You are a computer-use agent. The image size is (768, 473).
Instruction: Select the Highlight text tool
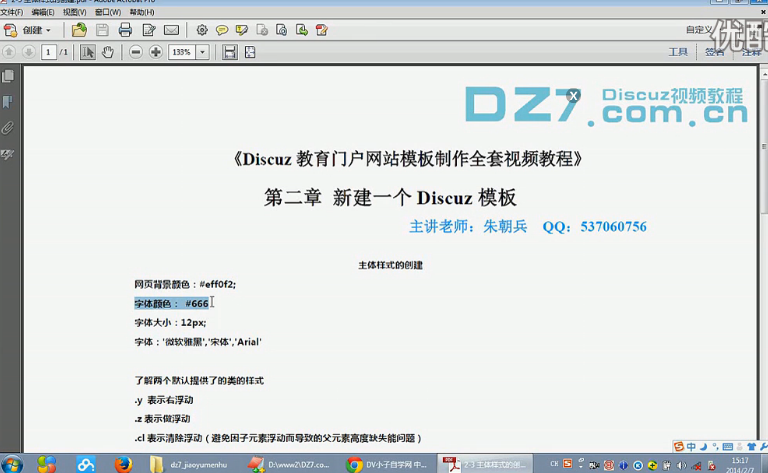pos(241,30)
